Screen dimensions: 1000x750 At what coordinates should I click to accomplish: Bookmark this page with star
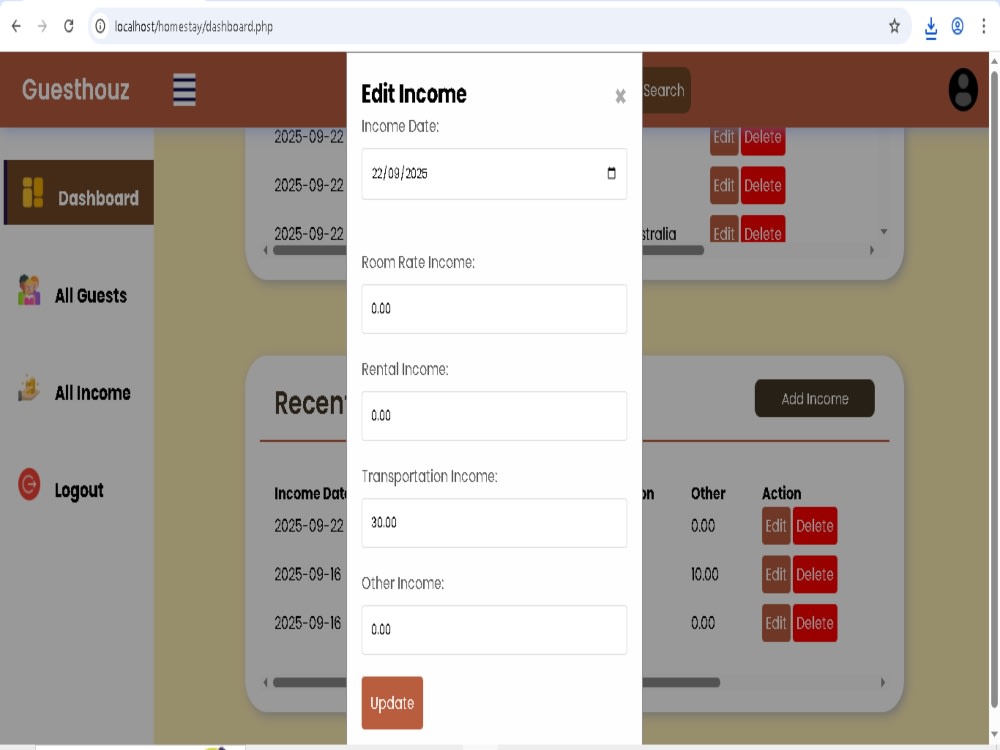[x=894, y=26]
